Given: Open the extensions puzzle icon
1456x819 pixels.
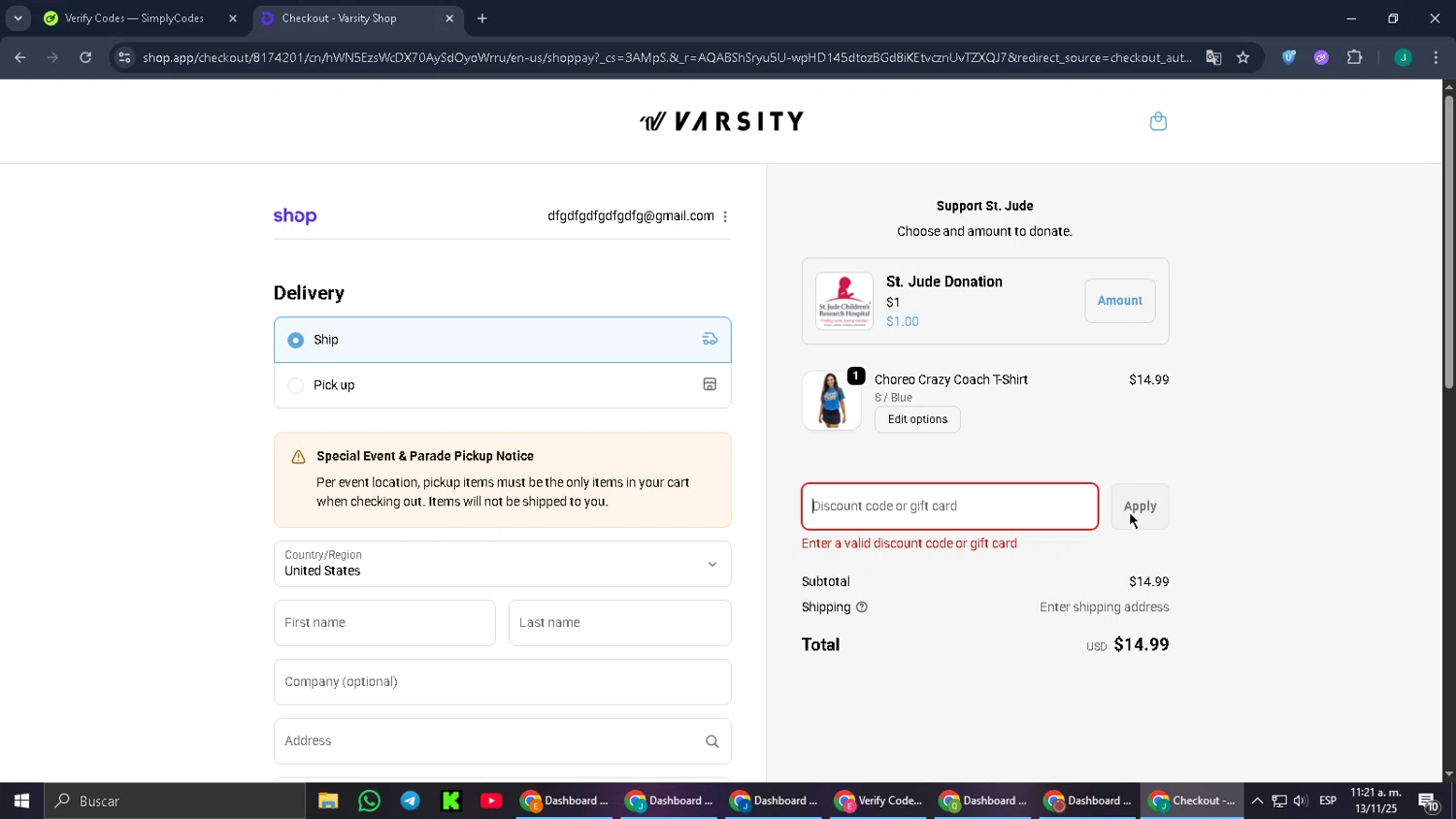Looking at the screenshot, I should [x=1355, y=58].
